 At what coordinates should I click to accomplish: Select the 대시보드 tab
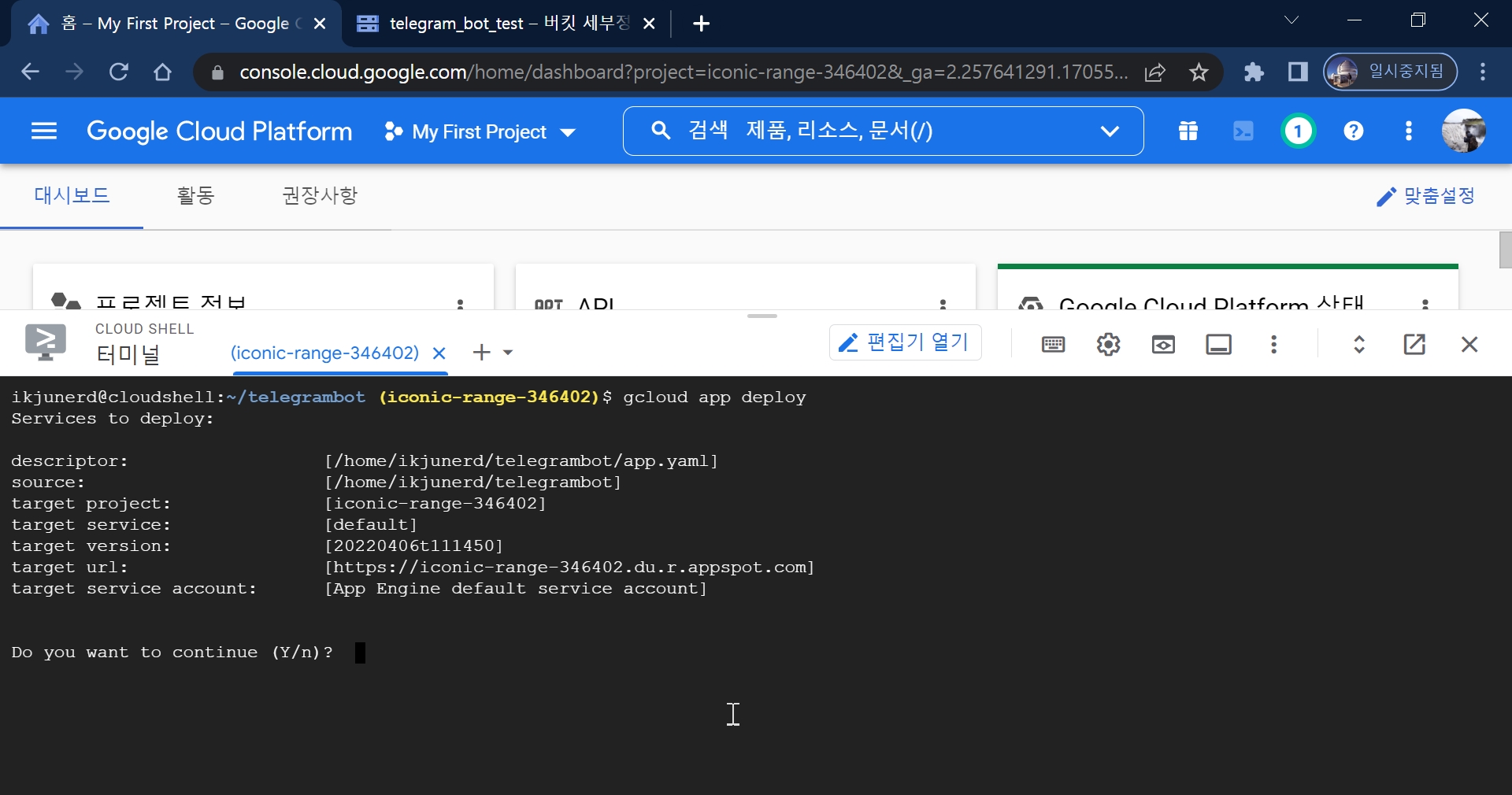tap(72, 195)
